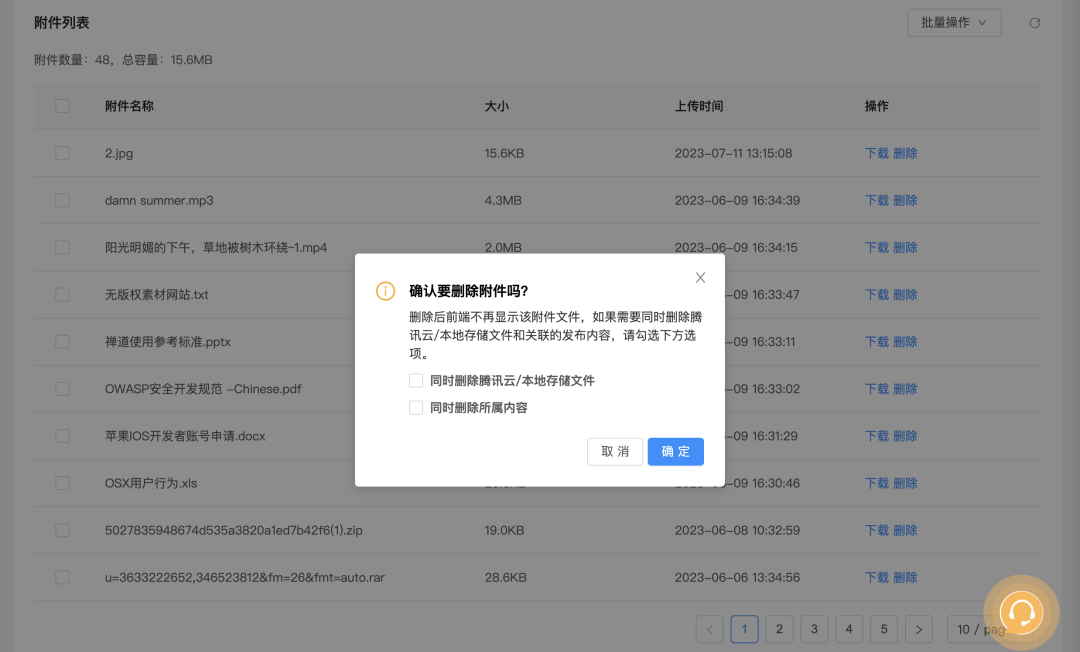This screenshot has height=652, width=1080.
Task: Delete damn summer.mp3 via its 删除 link
Action: (906, 200)
